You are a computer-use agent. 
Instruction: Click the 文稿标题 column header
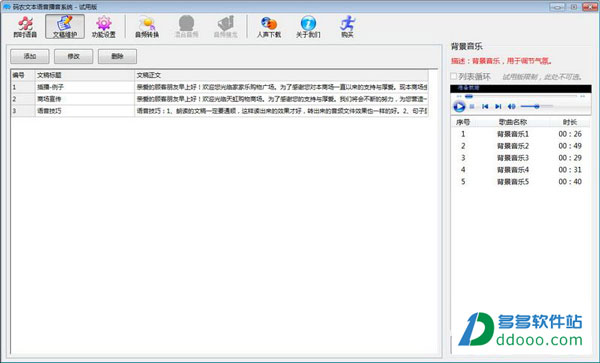click(85, 75)
